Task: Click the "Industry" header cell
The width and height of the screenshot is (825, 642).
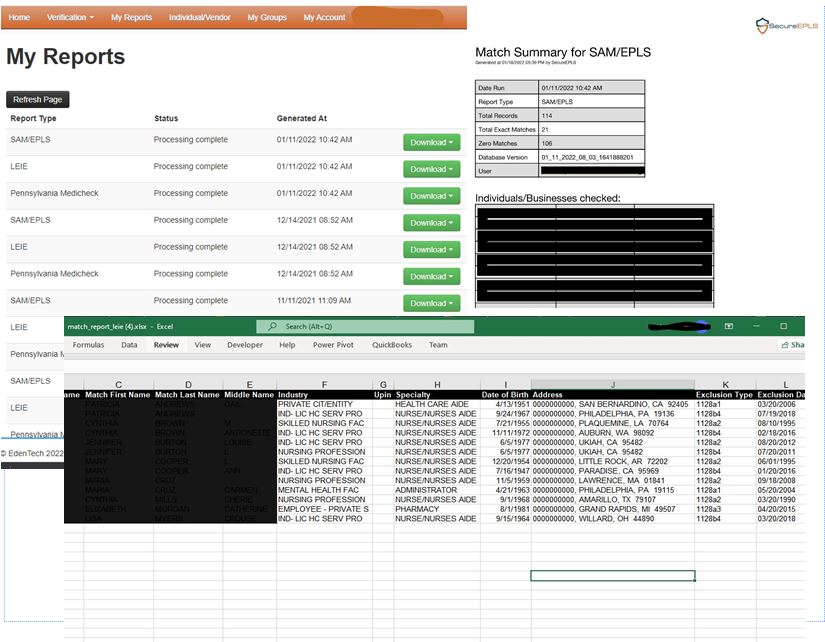Action: tap(324, 395)
